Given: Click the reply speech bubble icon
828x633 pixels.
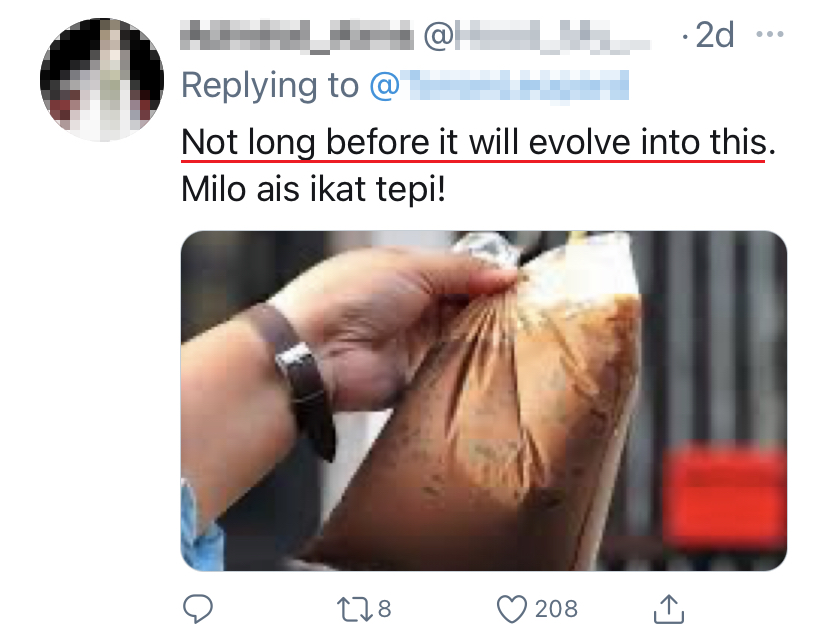Looking at the screenshot, I should point(199,607).
